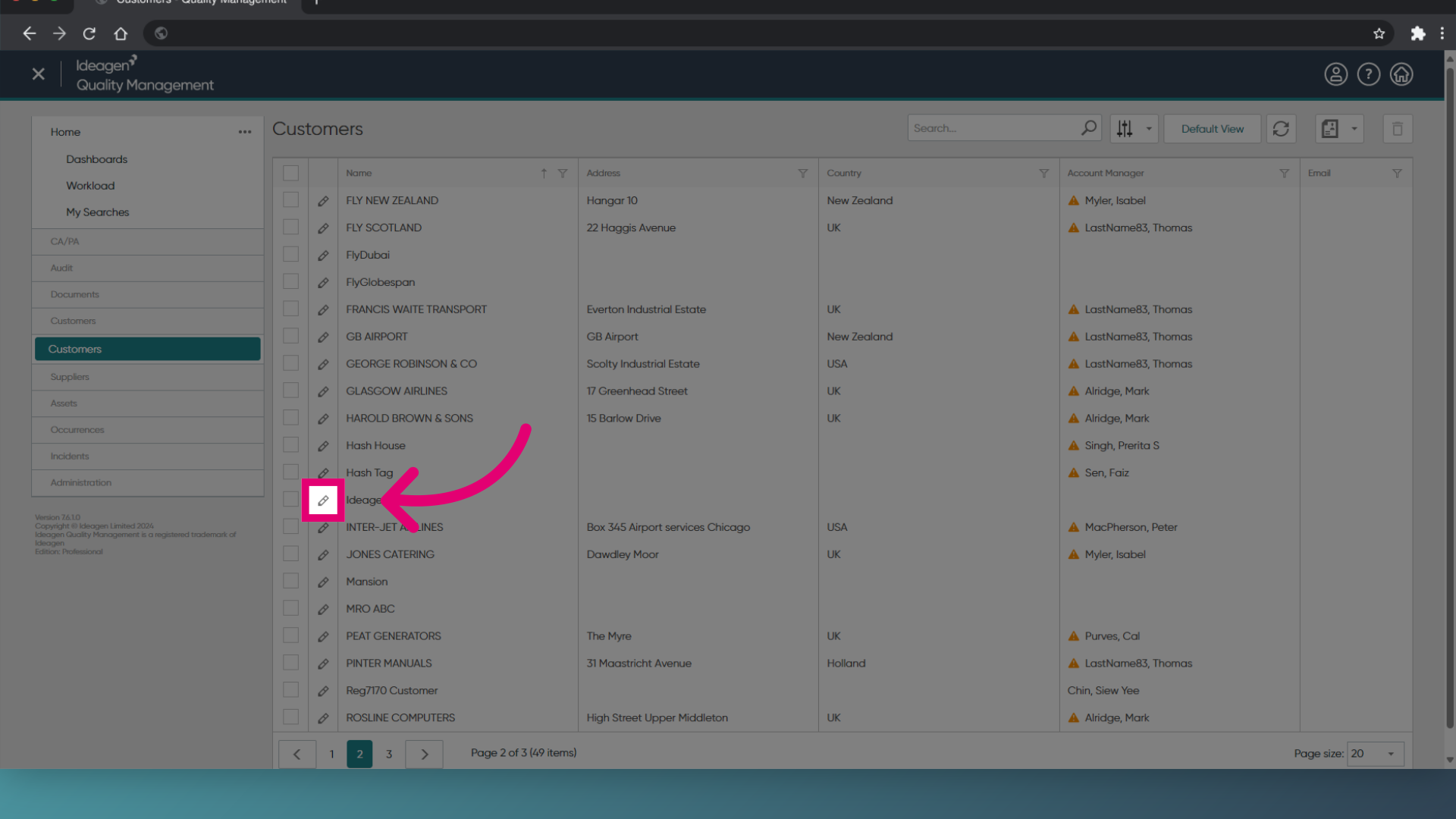Open the Page size dropdown
Viewport: 1456px width, 819px height.
click(x=1375, y=754)
